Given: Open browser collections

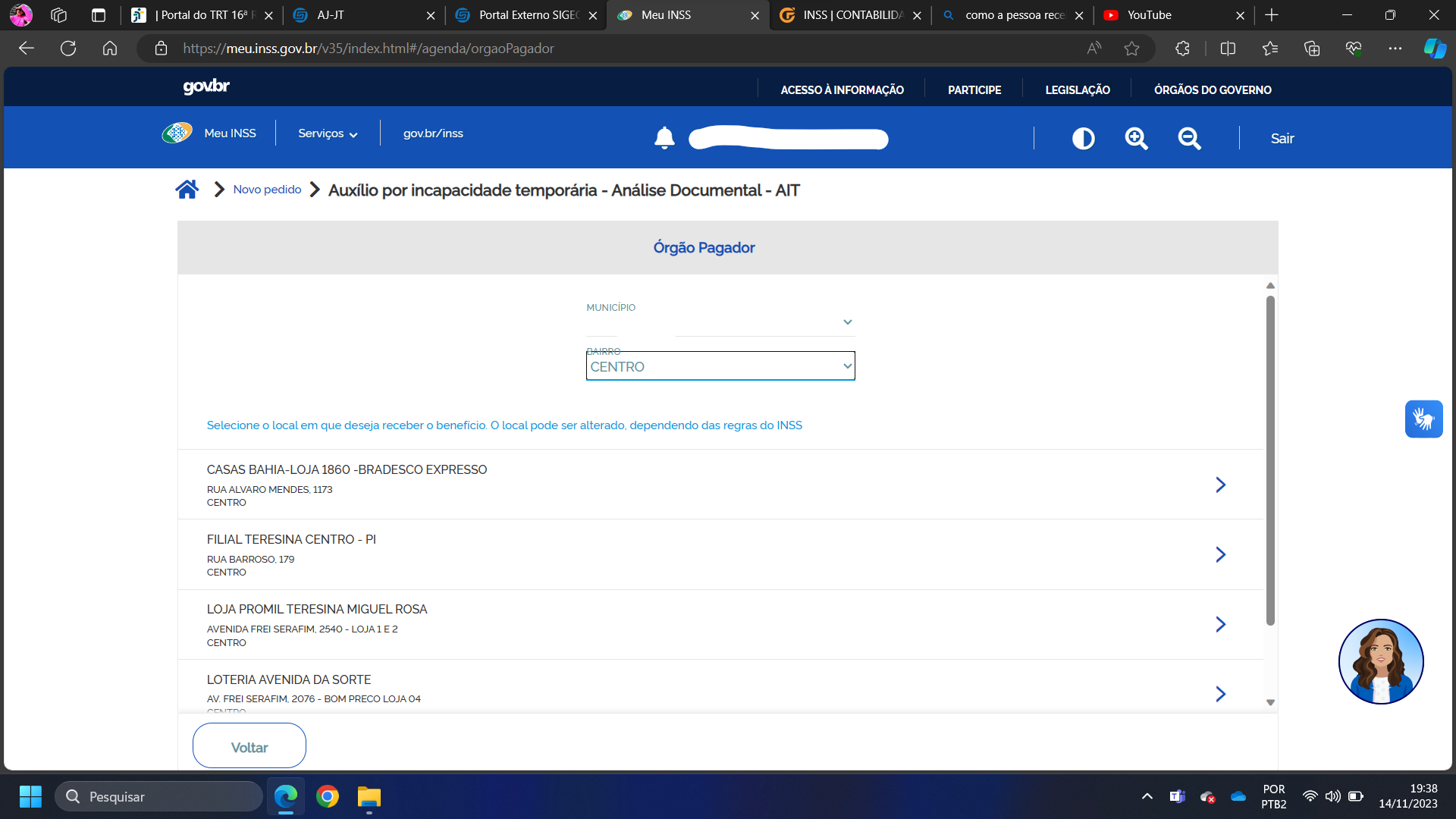Looking at the screenshot, I should tap(1312, 49).
